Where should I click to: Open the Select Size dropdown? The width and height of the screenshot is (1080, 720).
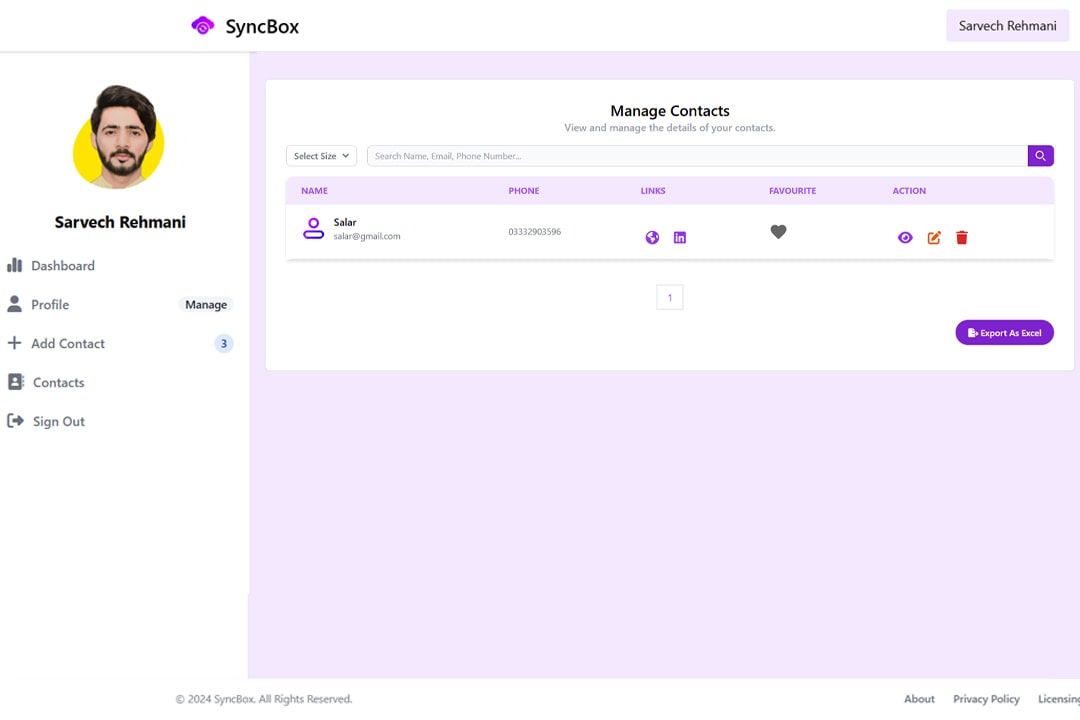321,156
